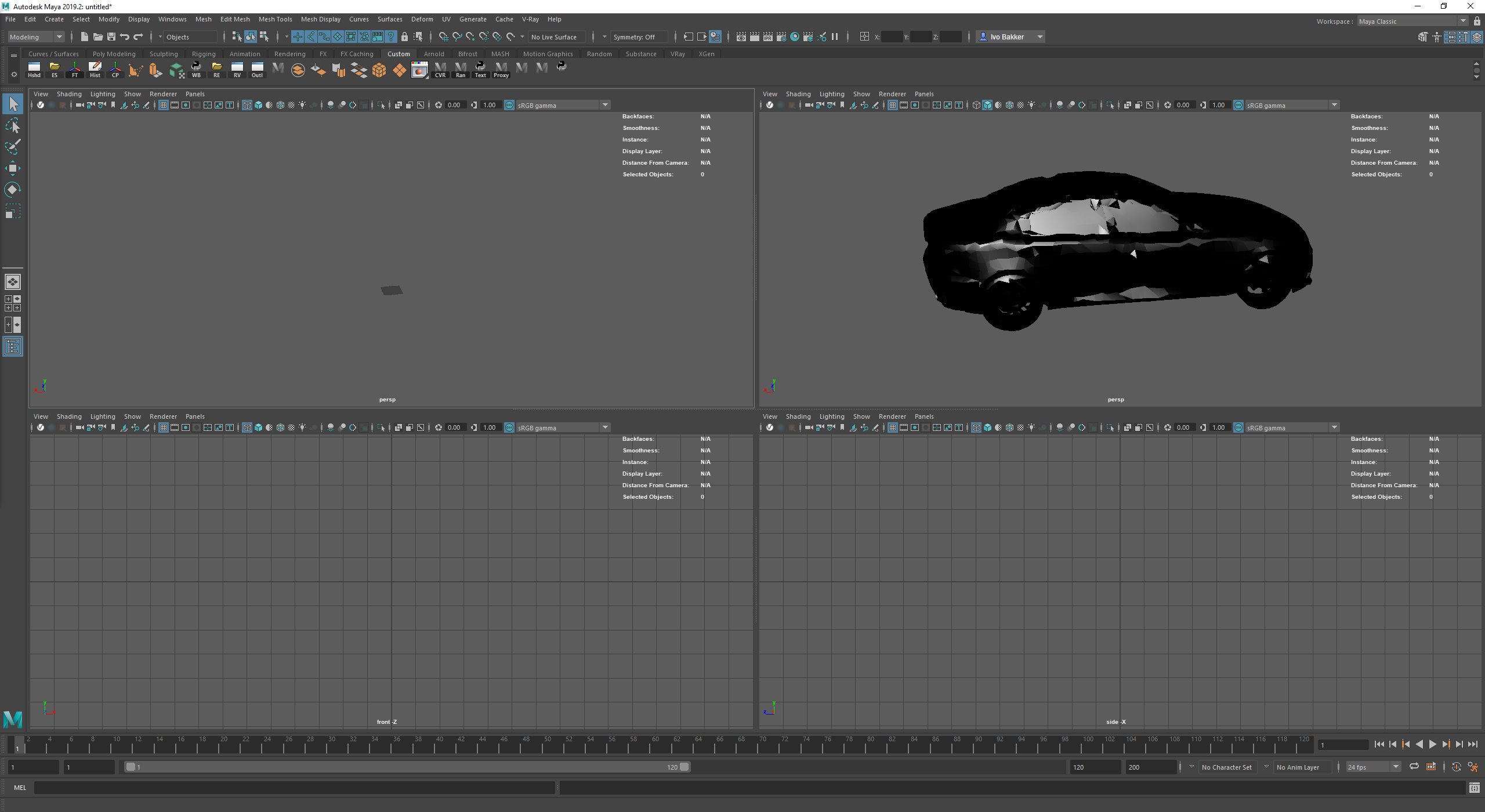The width and height of the screenshot is (1485, 812).
Task: Open the Ivo Bakker account dropdown
Action: (1010, 37)
